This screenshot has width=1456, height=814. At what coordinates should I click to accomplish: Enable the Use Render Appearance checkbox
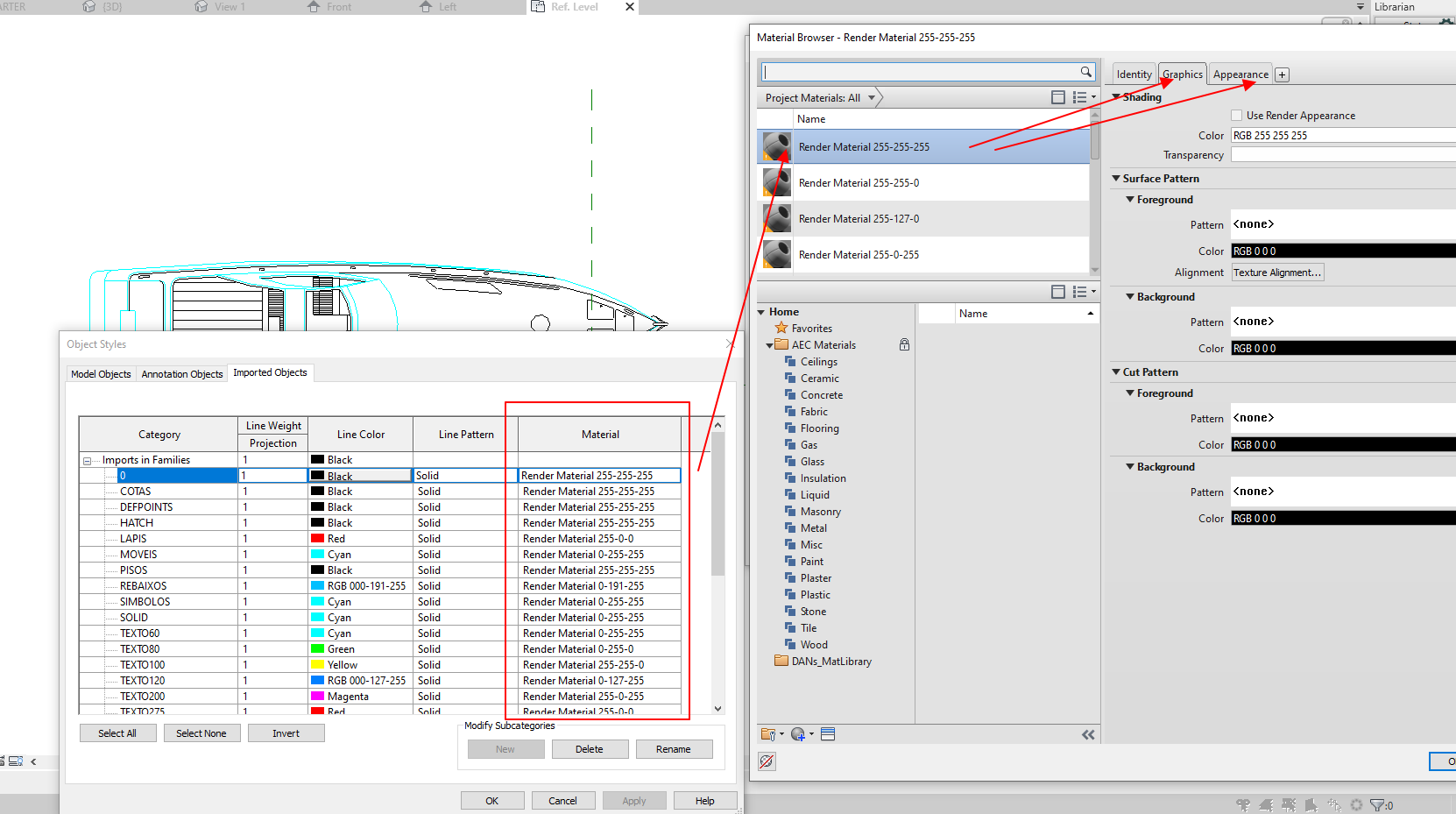pos(1236,115)
